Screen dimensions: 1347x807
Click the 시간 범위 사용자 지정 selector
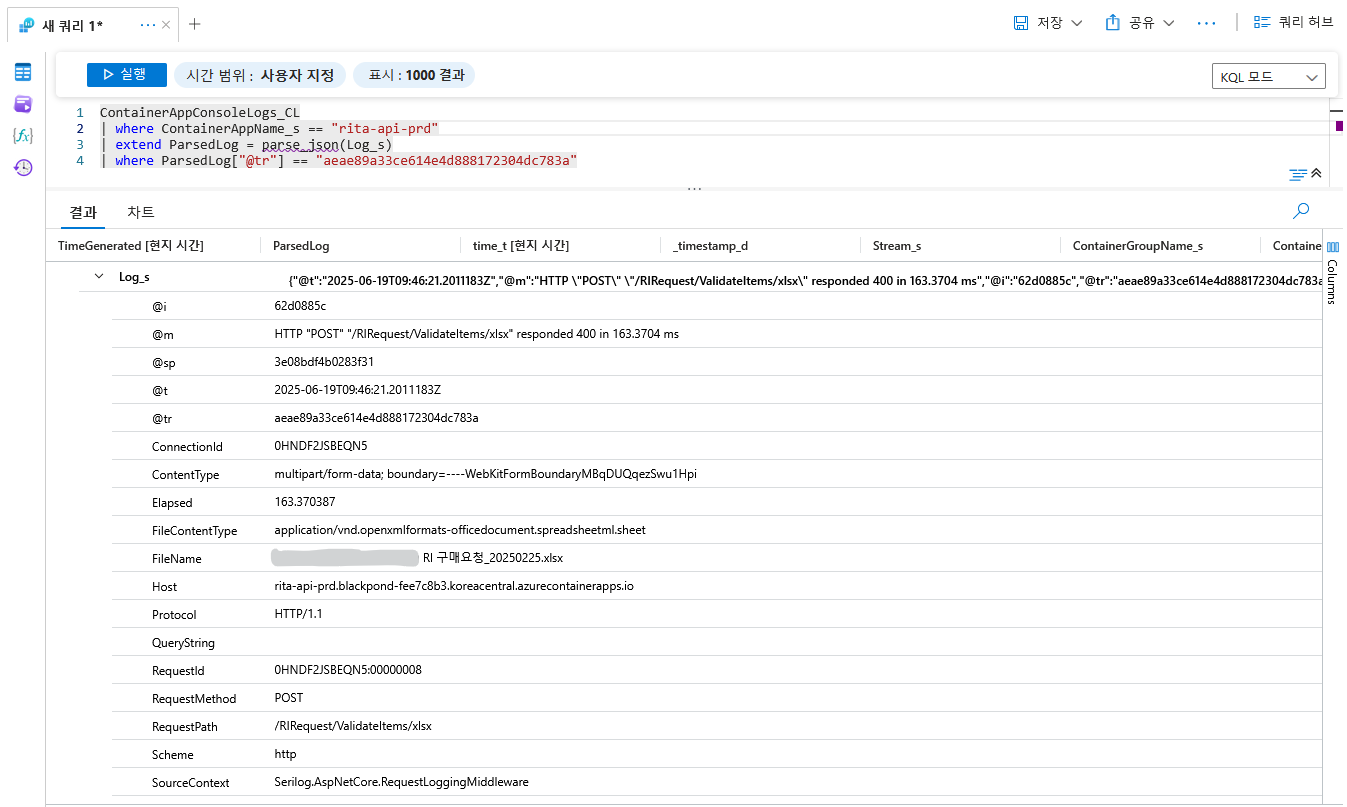[260, 75]
